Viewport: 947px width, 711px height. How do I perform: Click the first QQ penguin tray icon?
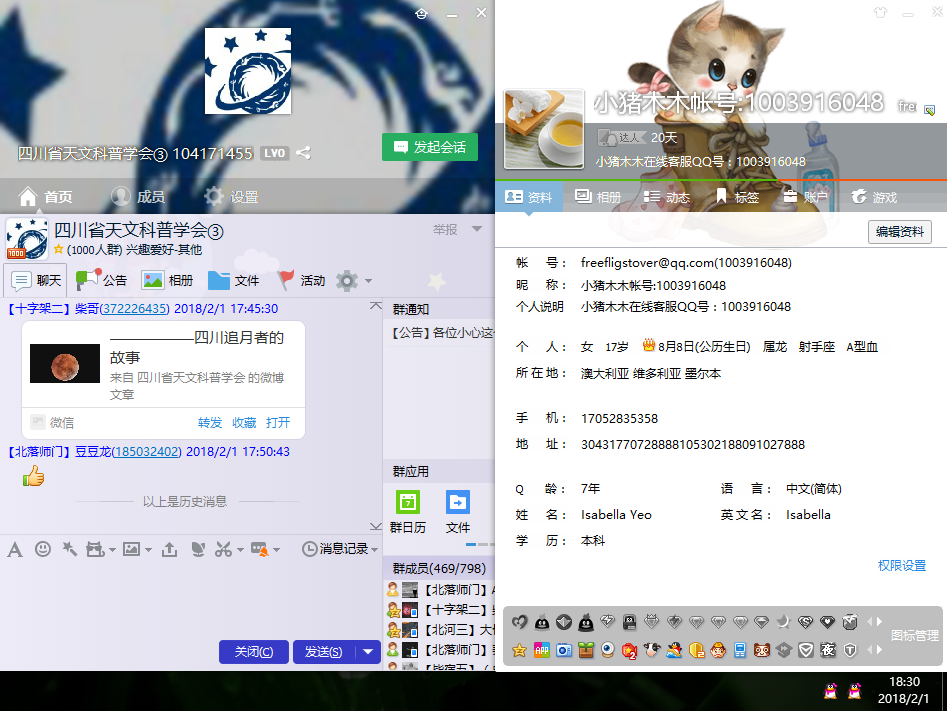point(831,690)
